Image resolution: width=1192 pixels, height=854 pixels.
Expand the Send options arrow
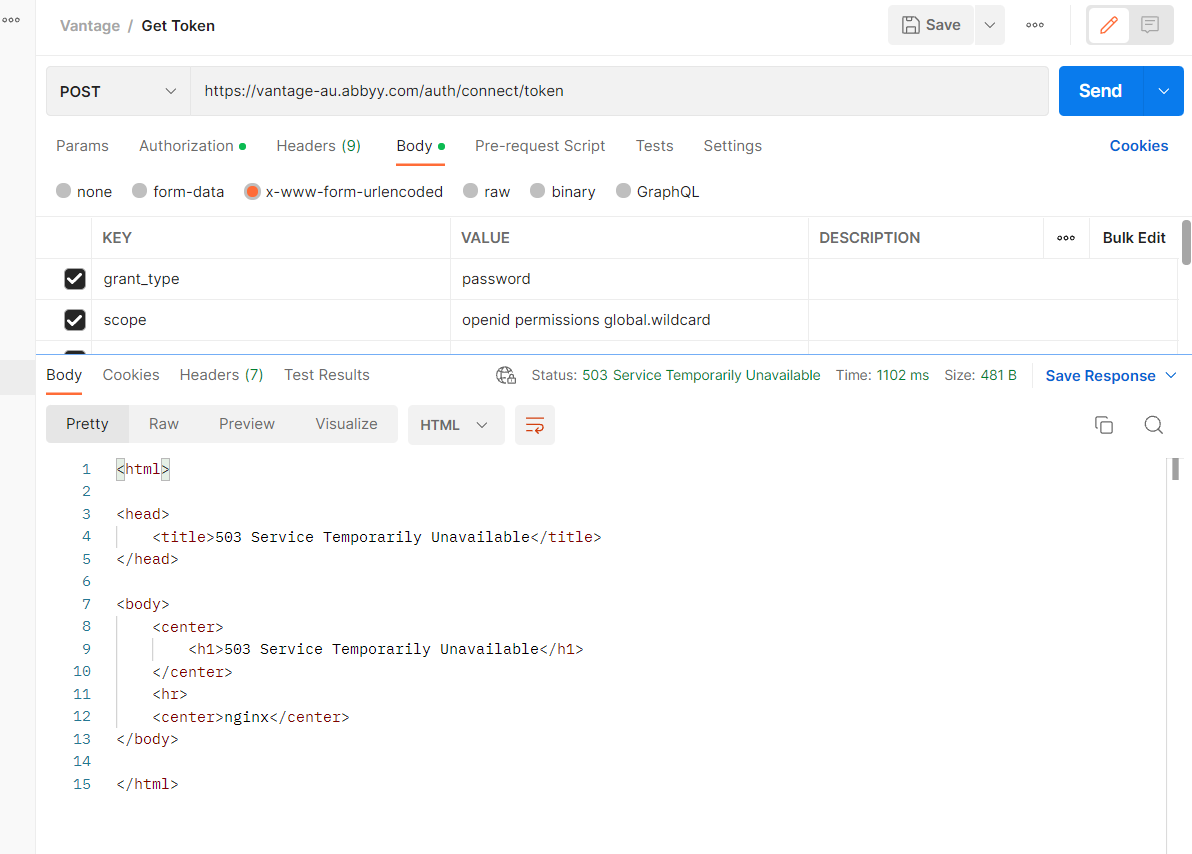(1164, 91)
